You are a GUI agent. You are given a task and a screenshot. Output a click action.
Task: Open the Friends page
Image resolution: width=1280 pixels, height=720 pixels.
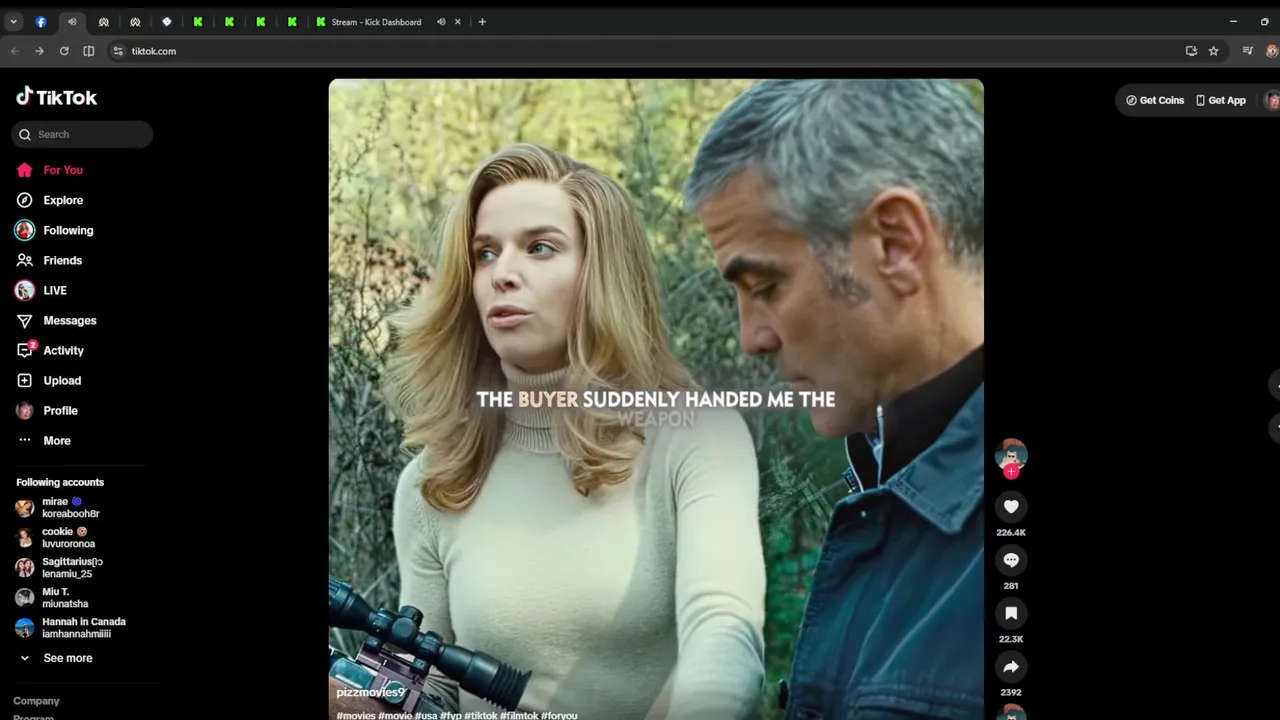point(50,260)
